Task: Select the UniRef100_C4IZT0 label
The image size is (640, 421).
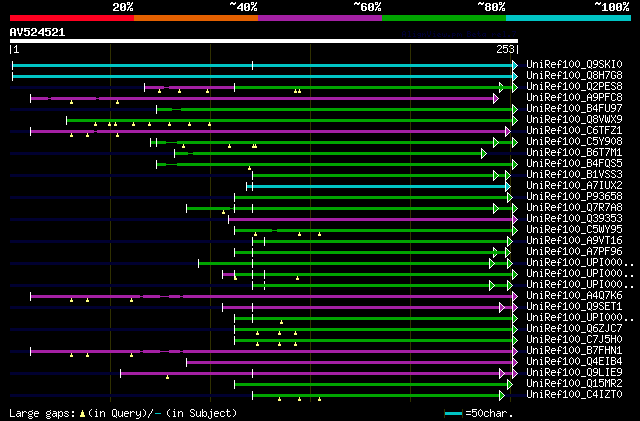Action: [x=574, y=395]
